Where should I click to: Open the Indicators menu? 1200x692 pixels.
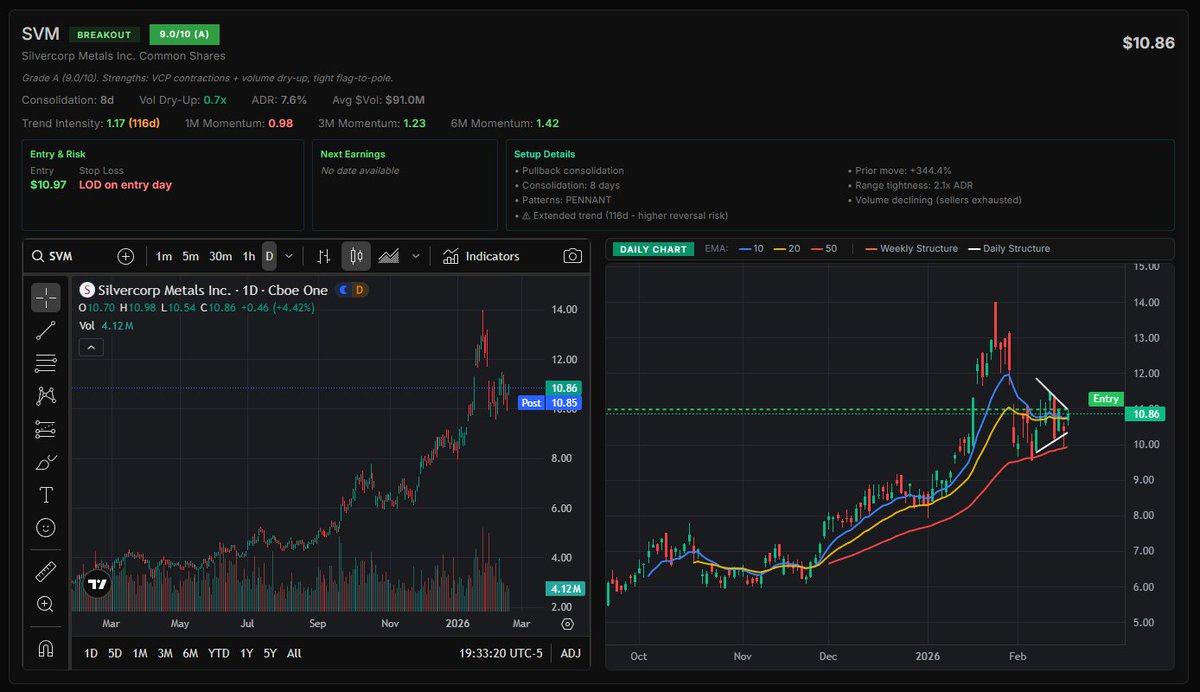(x=481, y=256)
